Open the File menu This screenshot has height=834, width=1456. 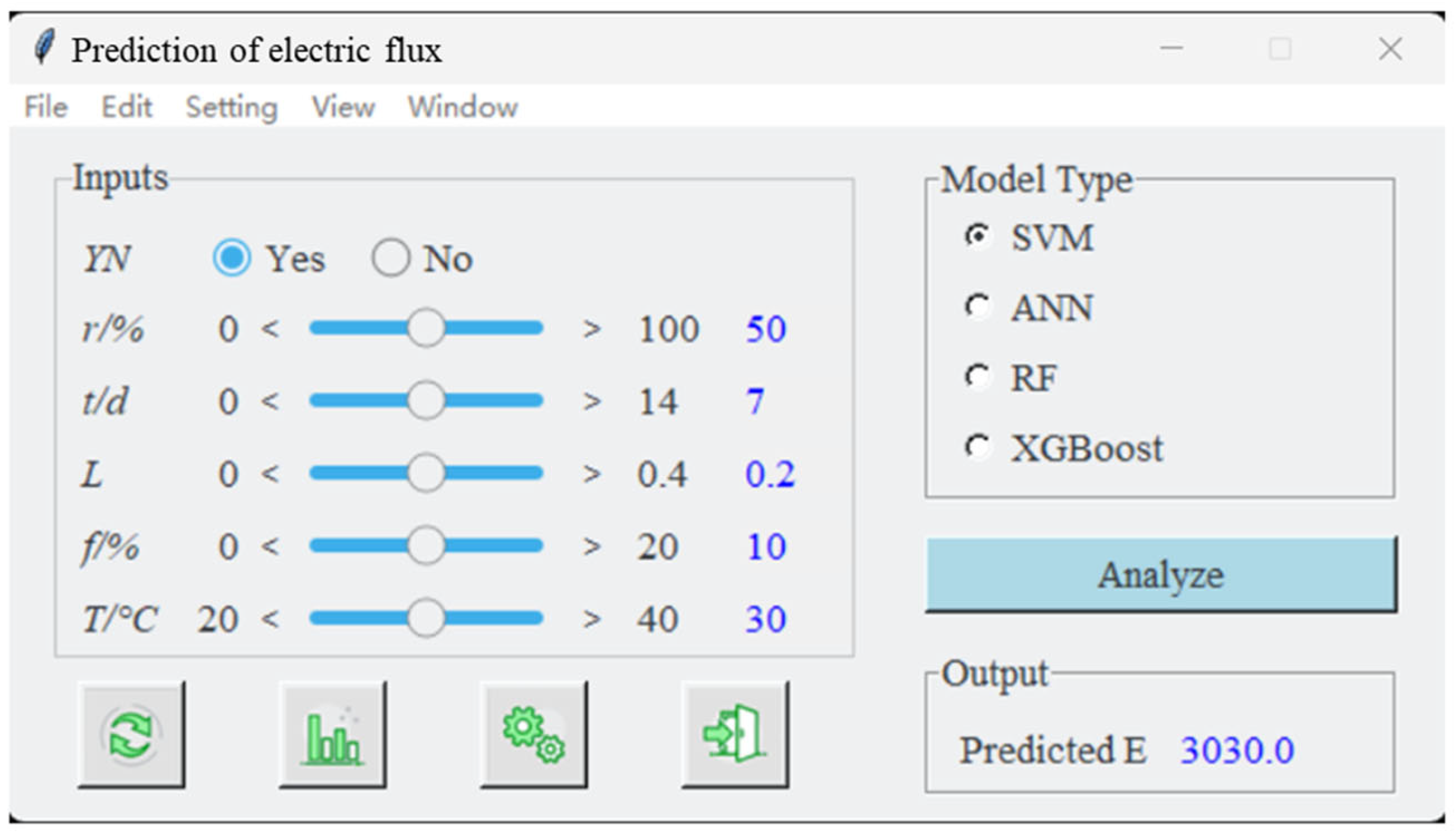click(x=46, y=107)
